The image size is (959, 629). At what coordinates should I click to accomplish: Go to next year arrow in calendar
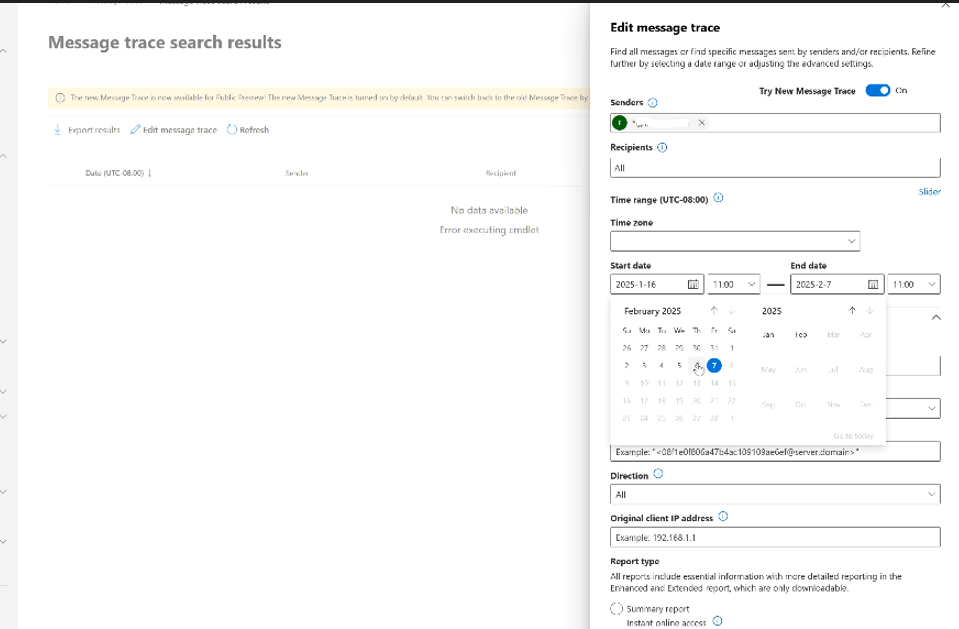870,311
